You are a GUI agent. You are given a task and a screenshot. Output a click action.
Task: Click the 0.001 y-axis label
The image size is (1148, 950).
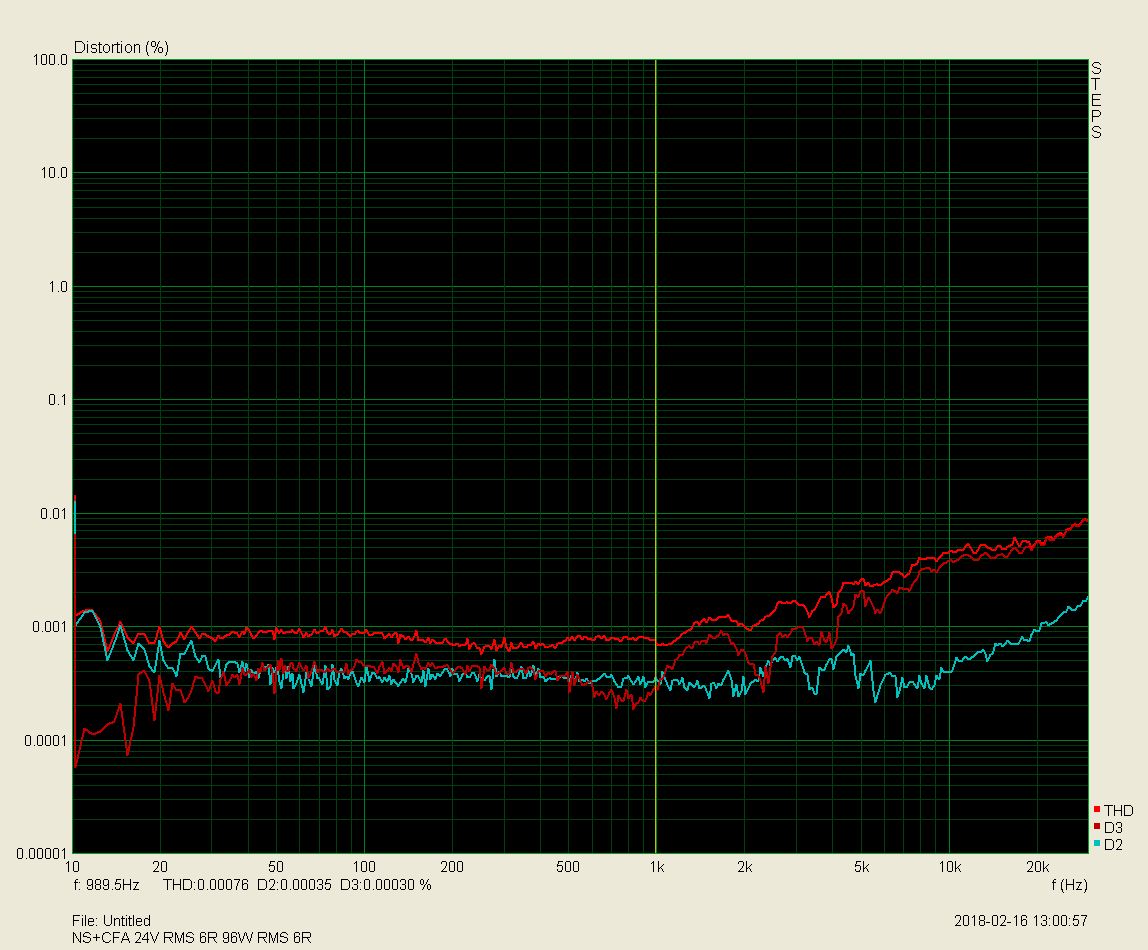tap(50, 627)
